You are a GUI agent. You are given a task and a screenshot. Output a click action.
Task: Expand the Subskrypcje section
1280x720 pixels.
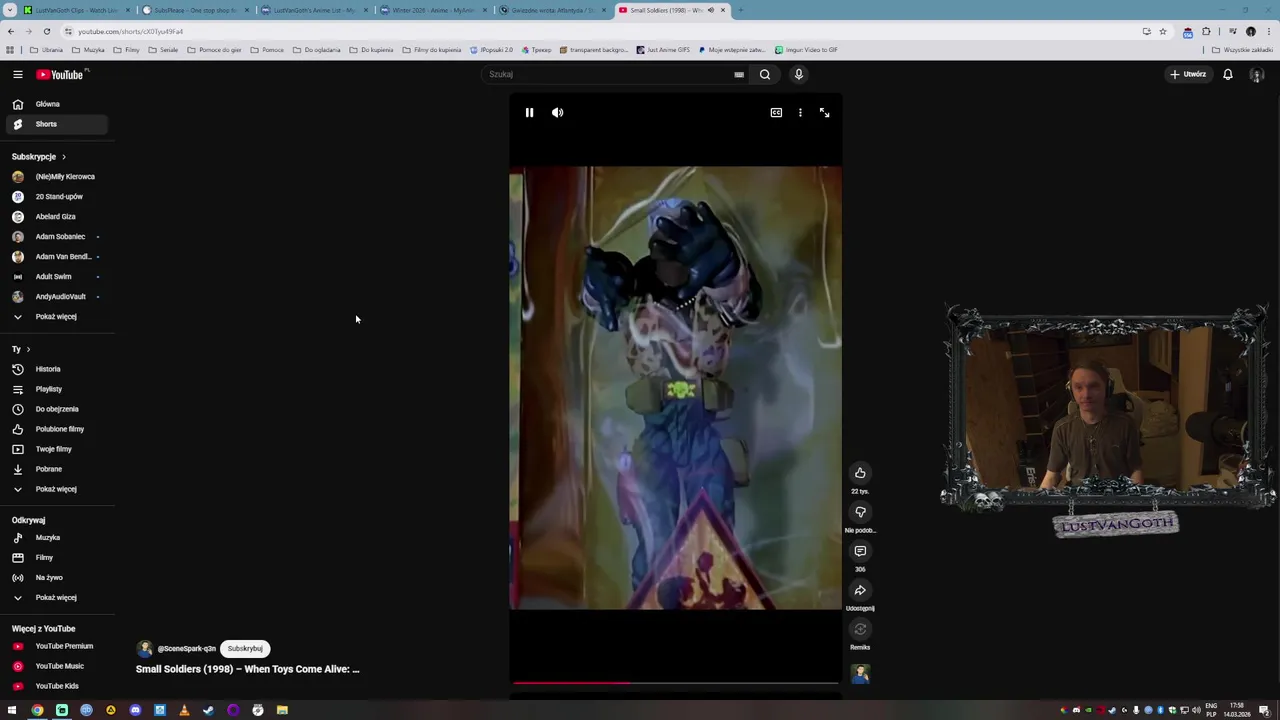tap(39, 157)
